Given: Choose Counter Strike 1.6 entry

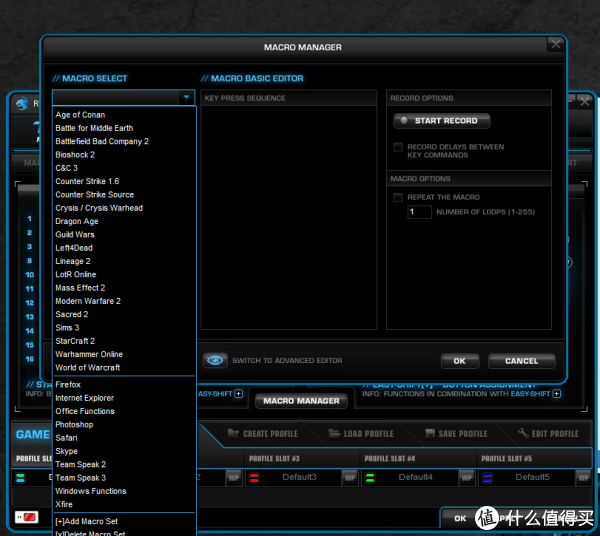Looking at the screenshot, I should pyautogui.click(x=87, y=181).
